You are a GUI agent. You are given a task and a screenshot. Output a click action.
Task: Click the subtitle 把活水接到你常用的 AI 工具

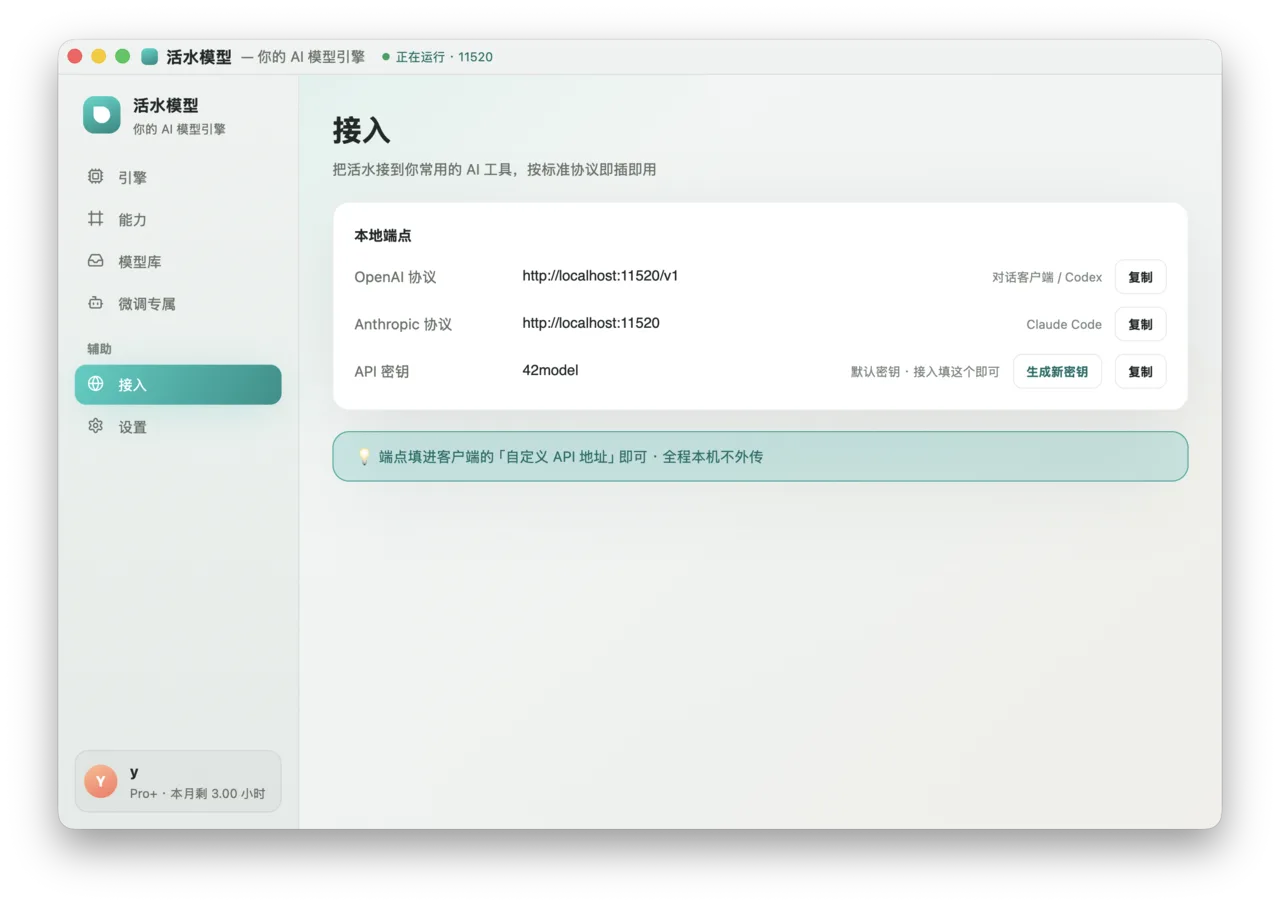[494, 170]
